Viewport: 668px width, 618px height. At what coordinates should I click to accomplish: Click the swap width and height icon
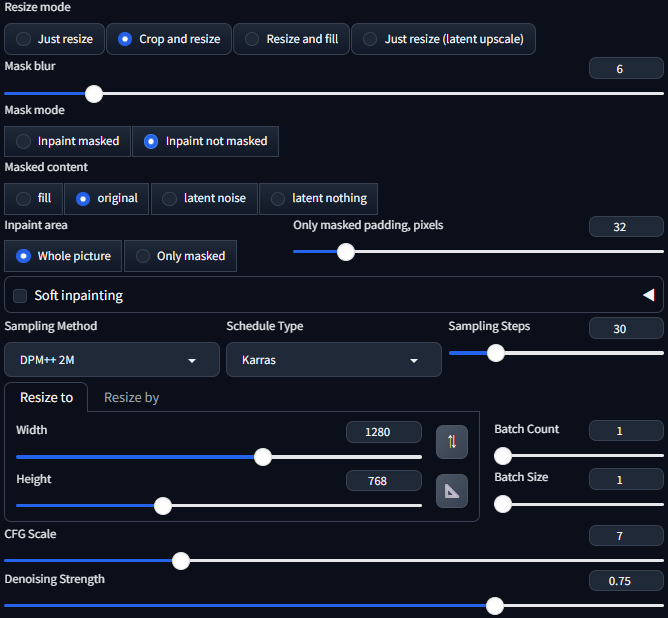[451, 441]
